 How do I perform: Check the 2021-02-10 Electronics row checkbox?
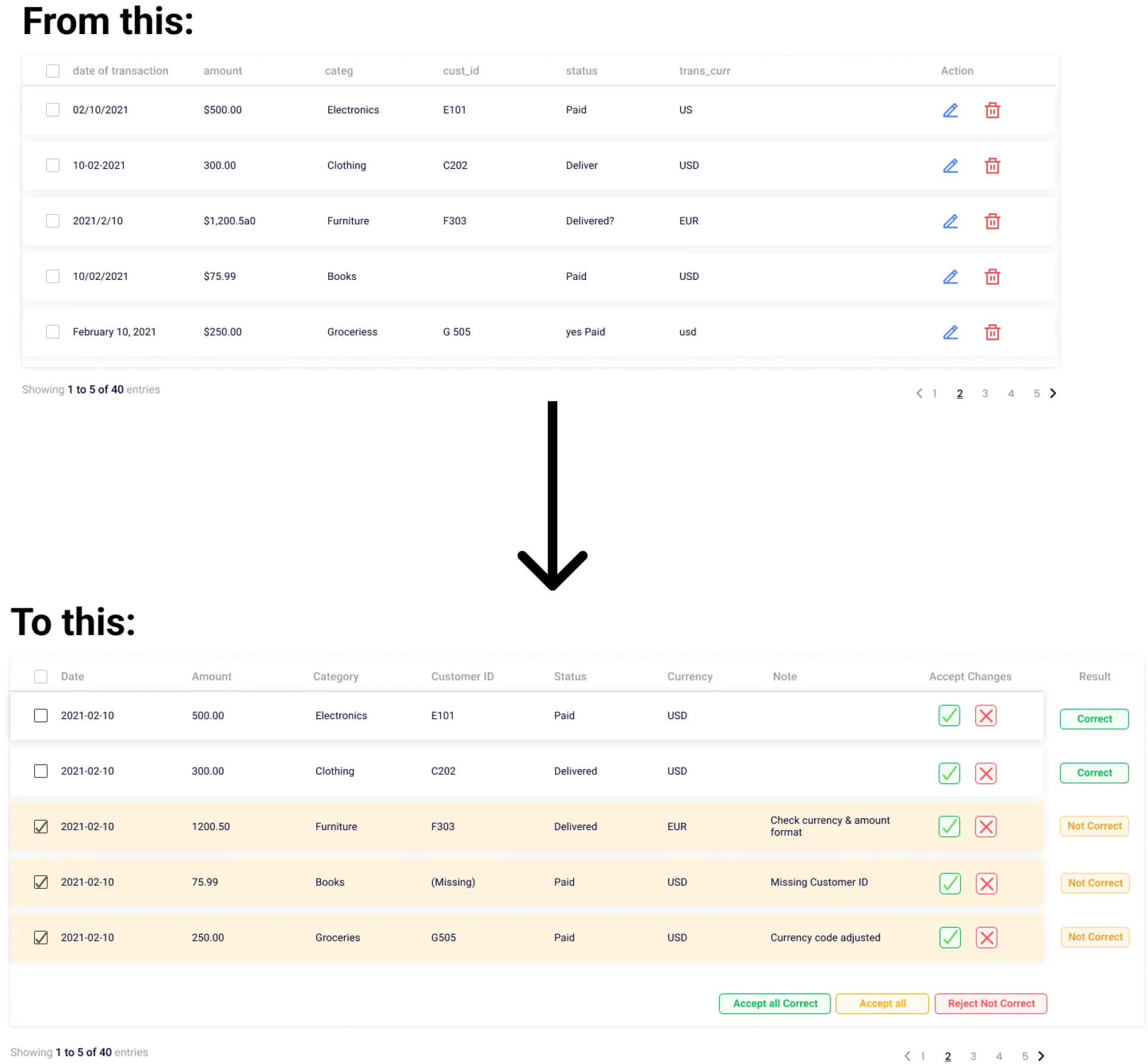click(x=41, y=715)
